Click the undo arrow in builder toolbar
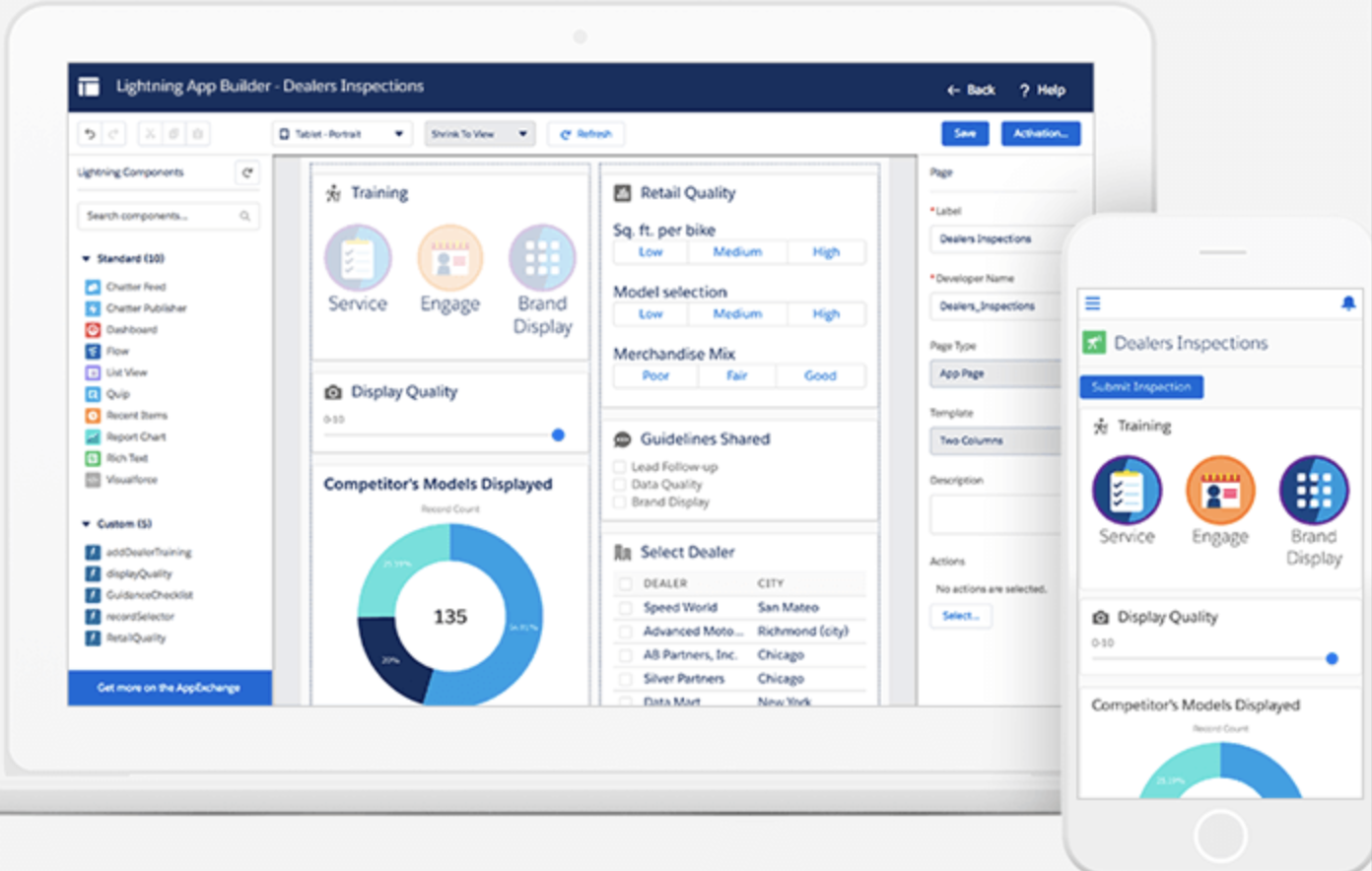This screenshot has width=1372, height=871. pos(90,134)
